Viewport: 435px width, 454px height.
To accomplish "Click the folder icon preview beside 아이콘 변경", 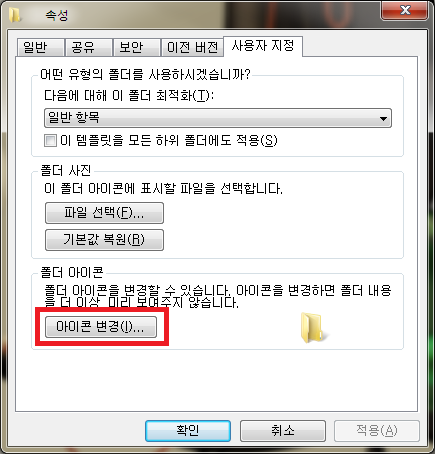I will coord(312,328).
